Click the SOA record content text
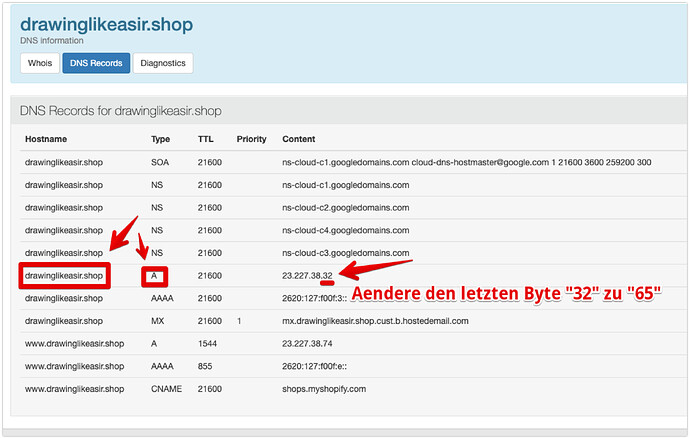This screenshot has width=690, height=438. (466, 162)
